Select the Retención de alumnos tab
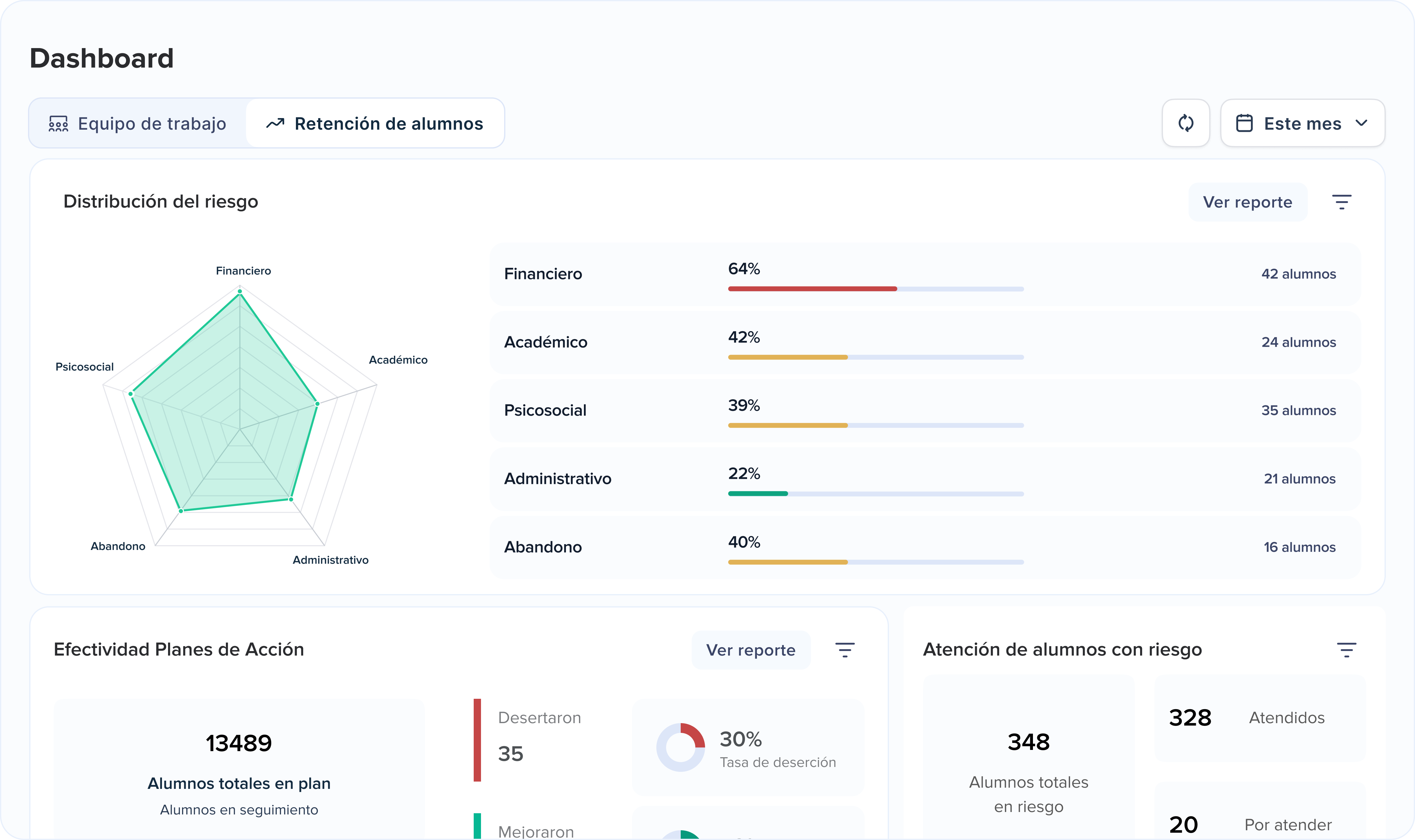The width and height of the screenshot is (1415, 840). pyautogui.click(x=375, y=123)
